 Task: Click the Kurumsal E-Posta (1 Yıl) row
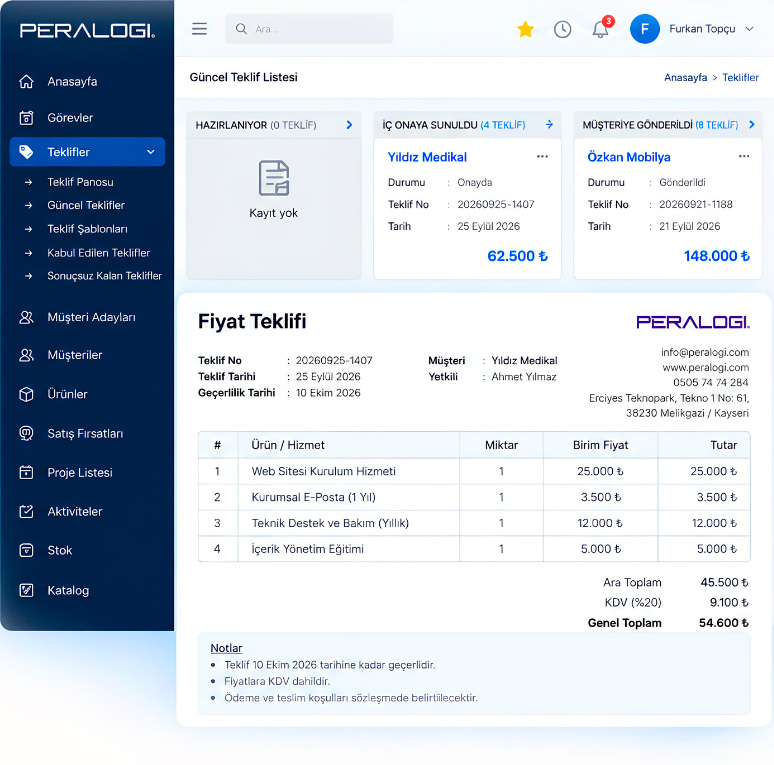(474, 497)
